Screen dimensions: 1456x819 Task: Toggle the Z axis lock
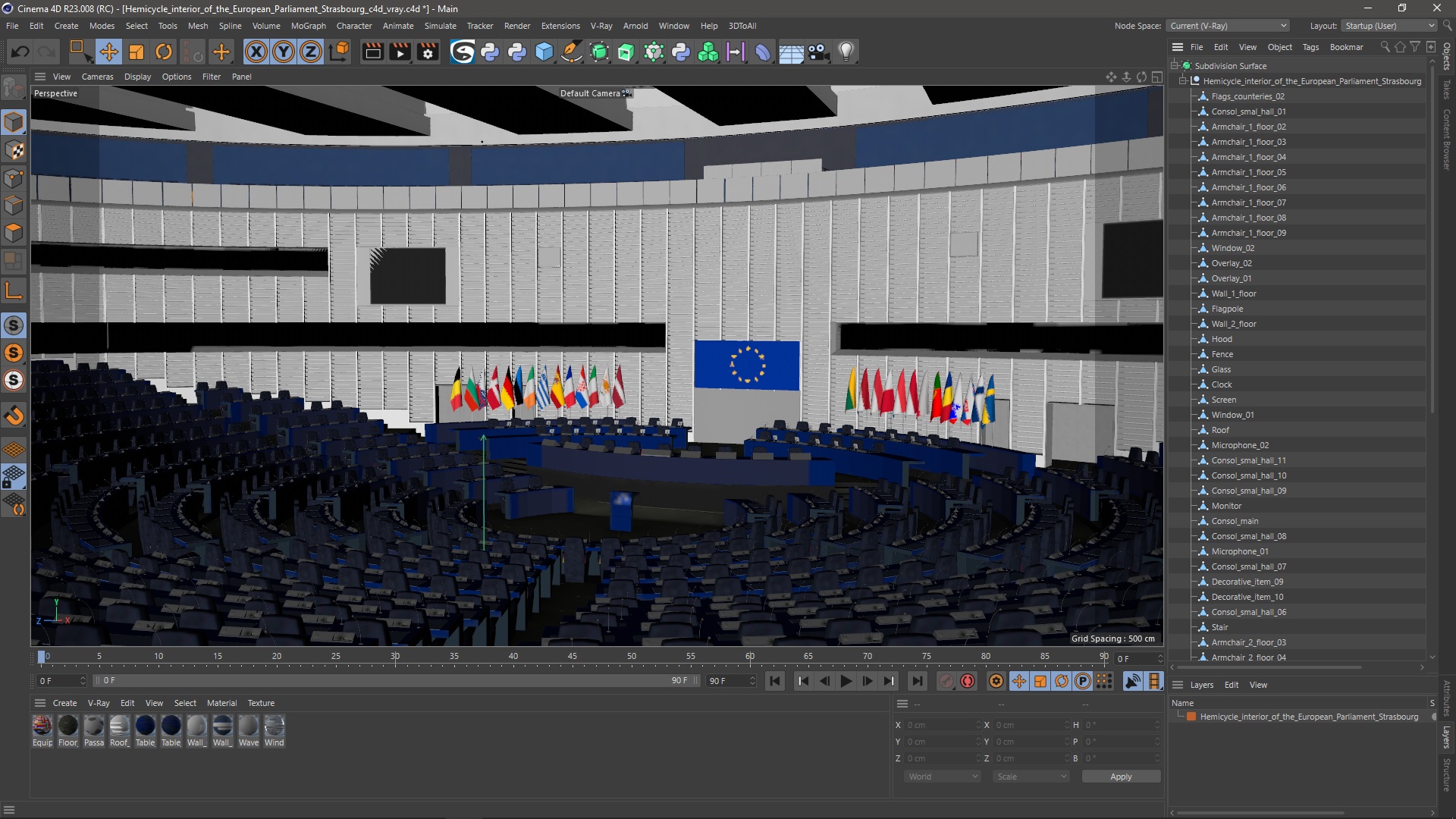(311, 52)
